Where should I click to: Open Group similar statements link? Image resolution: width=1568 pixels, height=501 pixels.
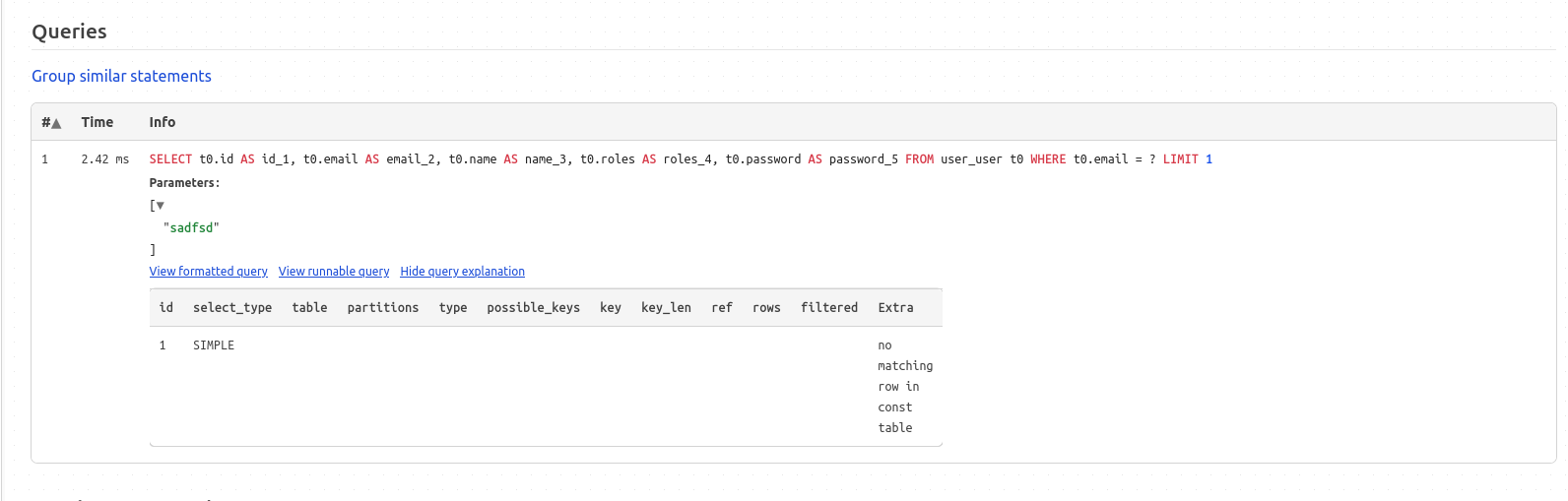point(121,76)
